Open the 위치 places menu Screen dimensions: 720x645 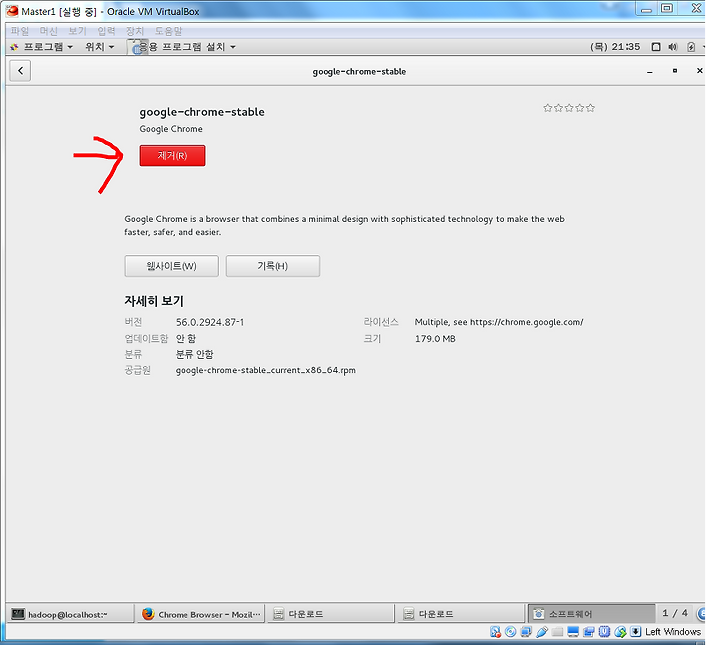100,47
